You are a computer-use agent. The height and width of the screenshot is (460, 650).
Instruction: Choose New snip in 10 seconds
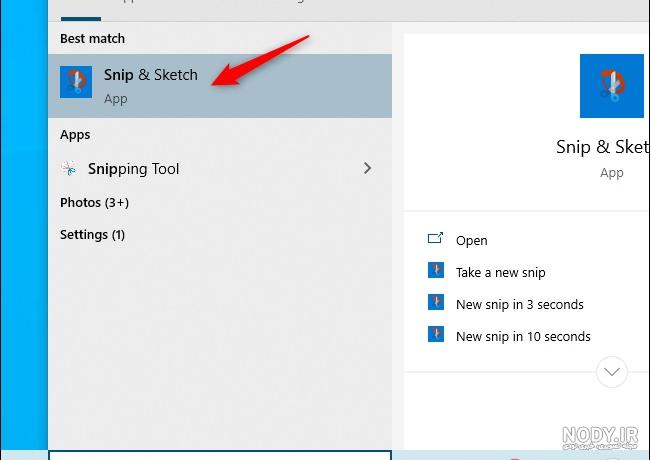coord(523,337)
